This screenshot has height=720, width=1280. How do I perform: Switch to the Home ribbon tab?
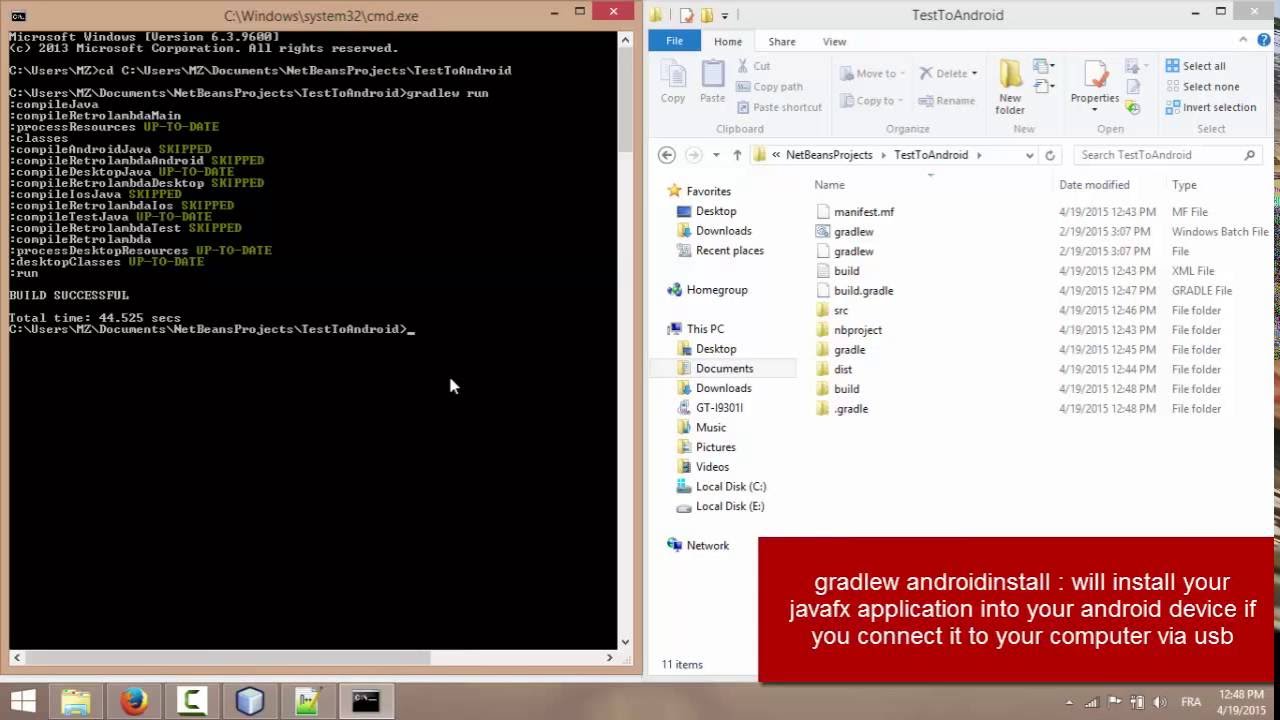pos(728,42)
